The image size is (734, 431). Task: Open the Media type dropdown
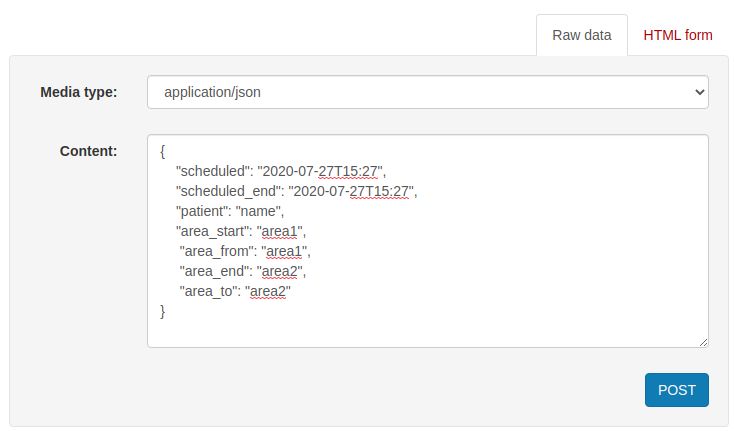[x=427, y=92]
